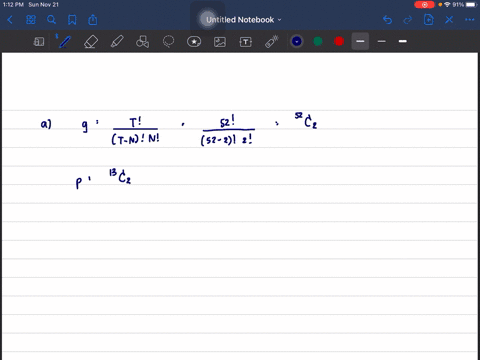Tap the 1:12 PM clock
The image size is (480, 360).
click(13, 5)
